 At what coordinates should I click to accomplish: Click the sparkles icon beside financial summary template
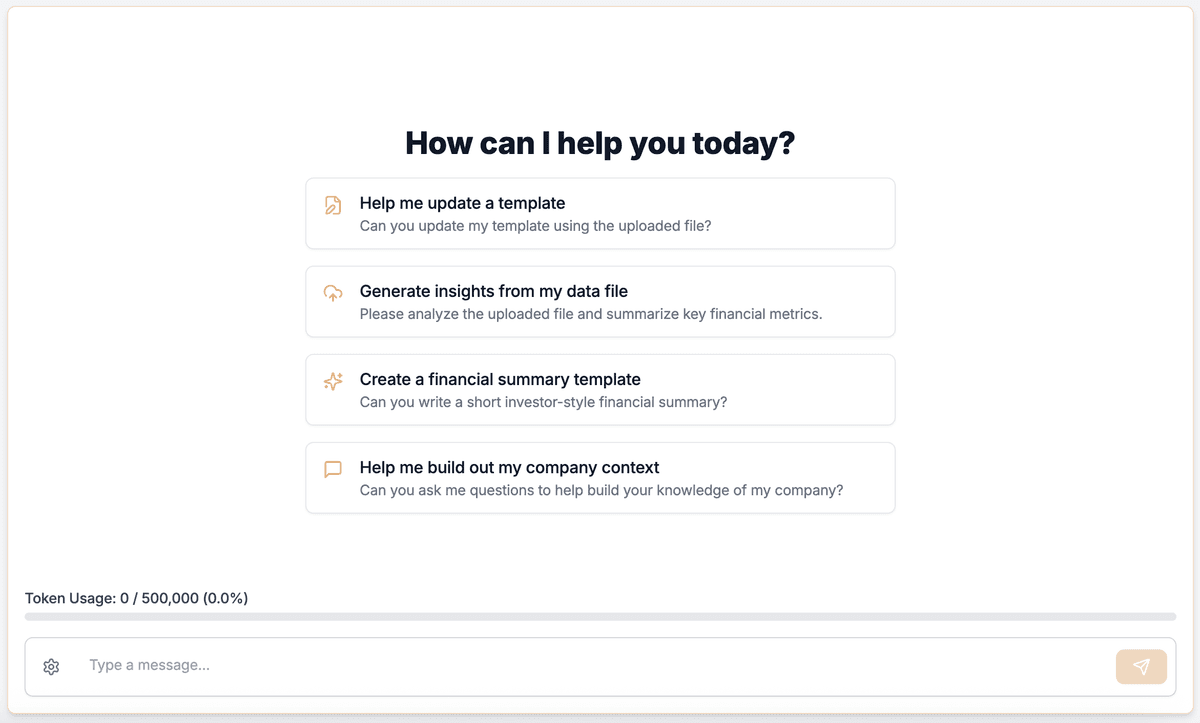333,381
